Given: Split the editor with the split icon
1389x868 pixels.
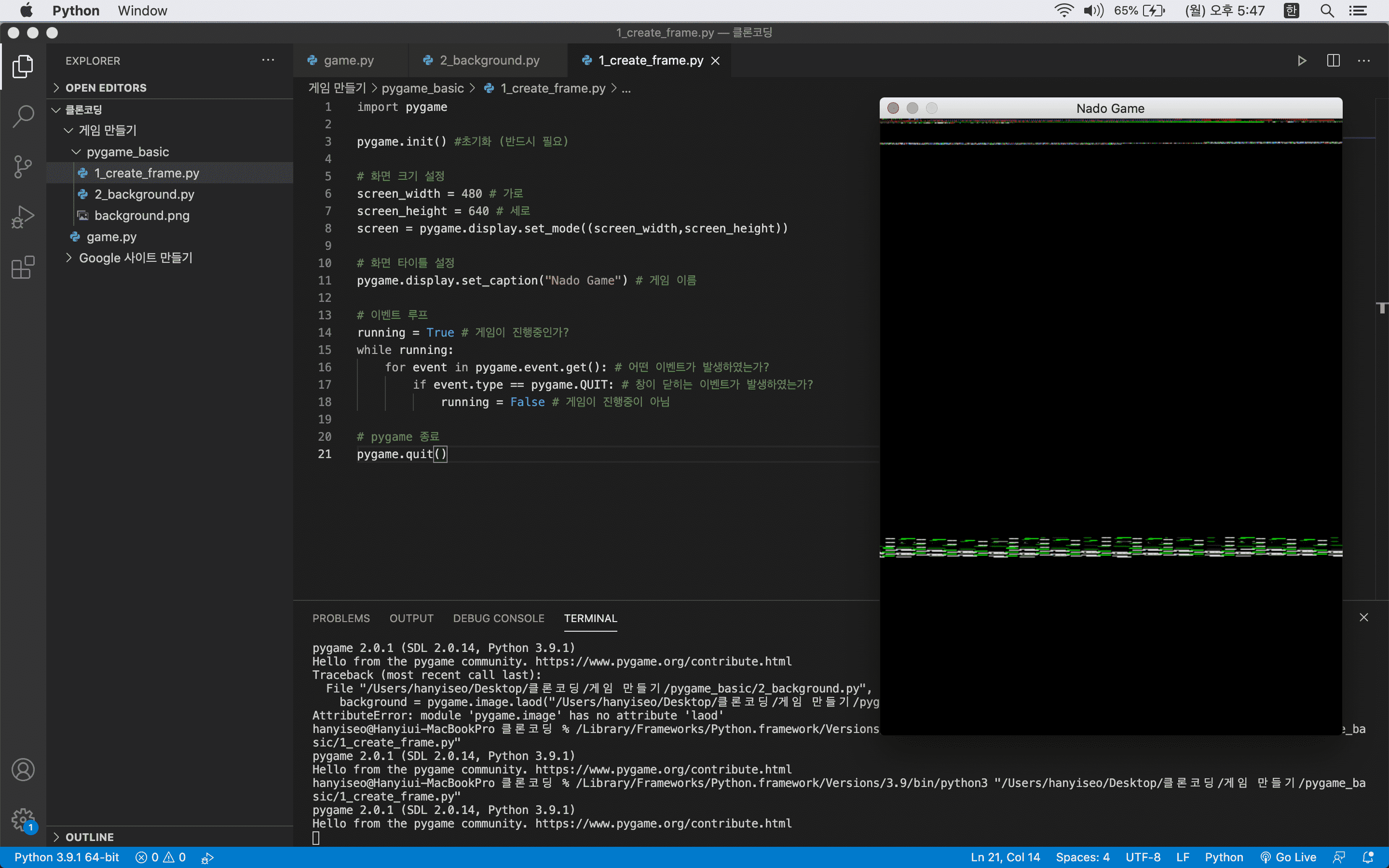Looking at the screenshot, I should 1334,61.
